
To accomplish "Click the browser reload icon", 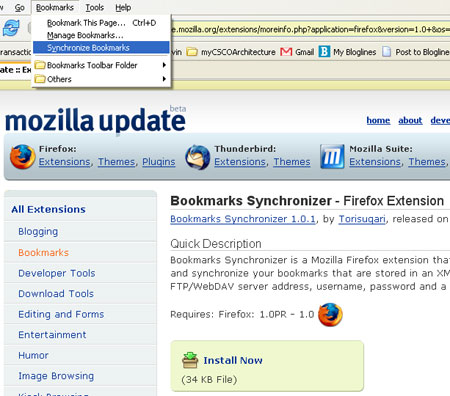I will pyautogui.click(x=11, y=28).
